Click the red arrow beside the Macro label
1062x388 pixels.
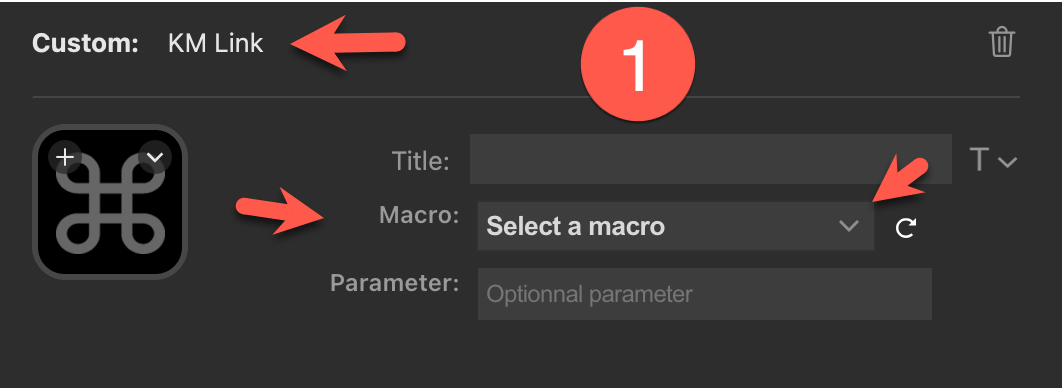[280, 211]
